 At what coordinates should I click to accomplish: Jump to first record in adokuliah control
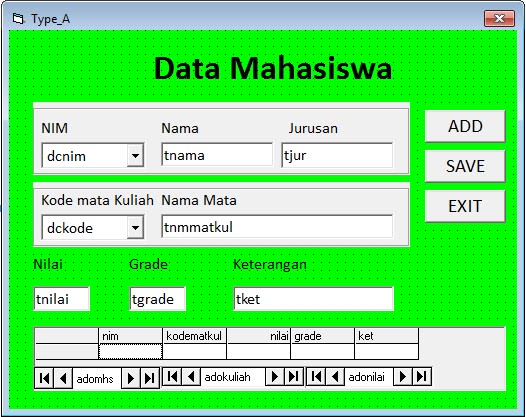[x=172, y=376]
